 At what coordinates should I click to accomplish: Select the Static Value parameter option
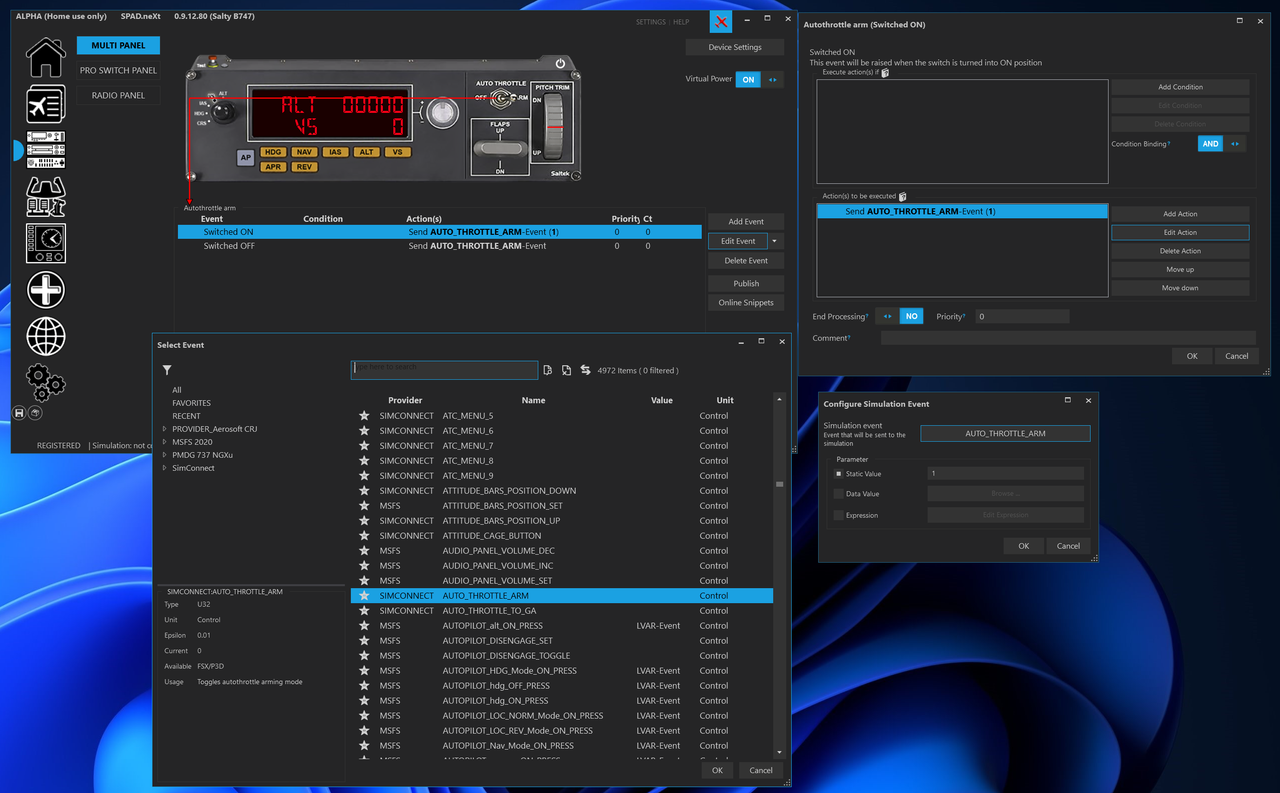coord(839,474)
